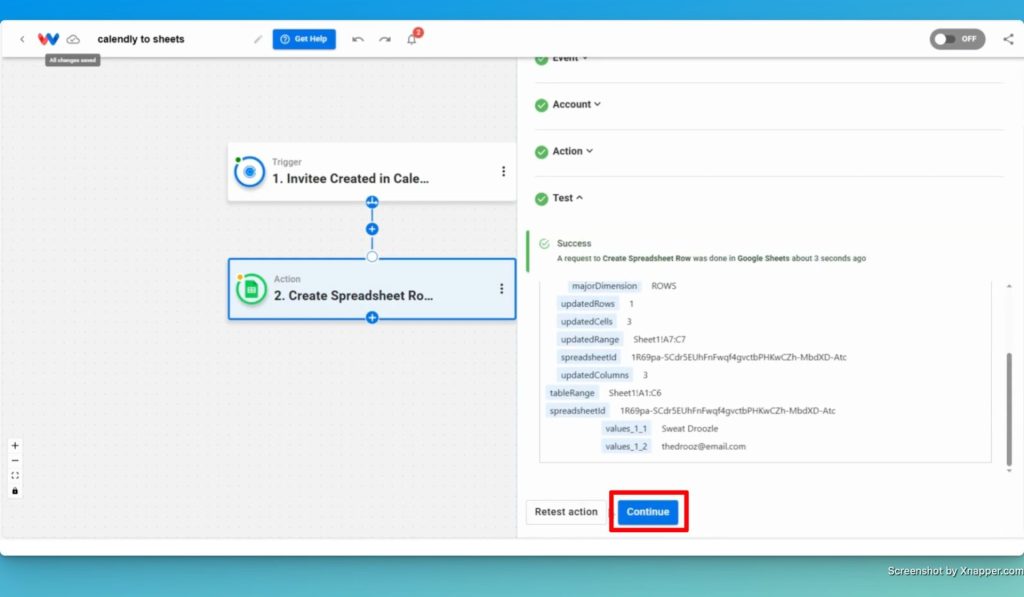Click the thedrooz@email.com value

[703, 447]
